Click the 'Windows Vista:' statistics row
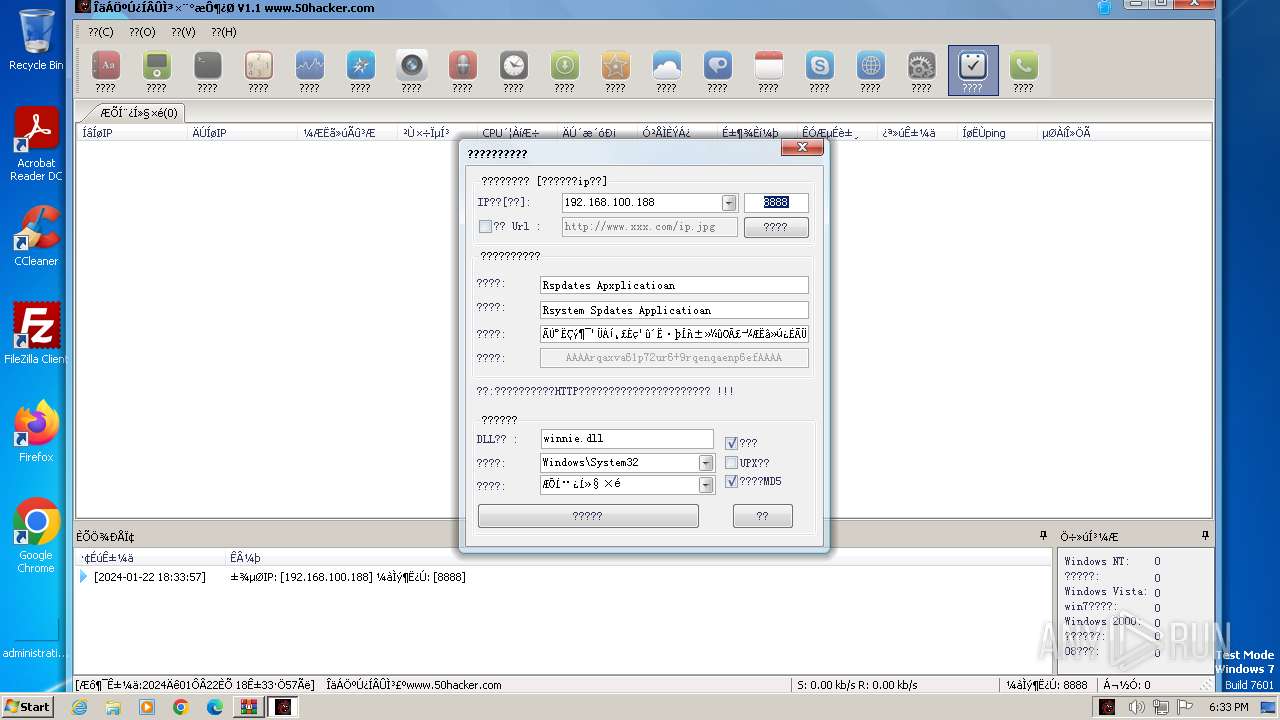The width and height of the screenshot is (1280, 720). 1113,592
